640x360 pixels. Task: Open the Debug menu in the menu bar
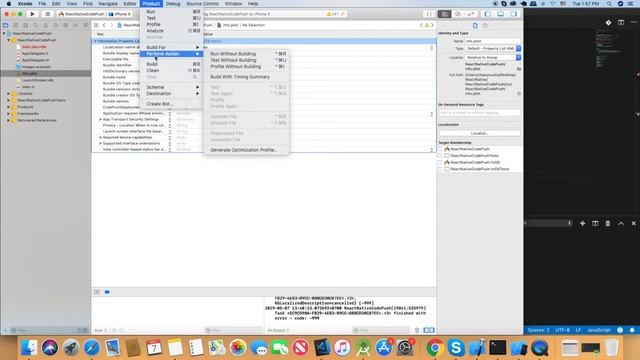point(173,4)
